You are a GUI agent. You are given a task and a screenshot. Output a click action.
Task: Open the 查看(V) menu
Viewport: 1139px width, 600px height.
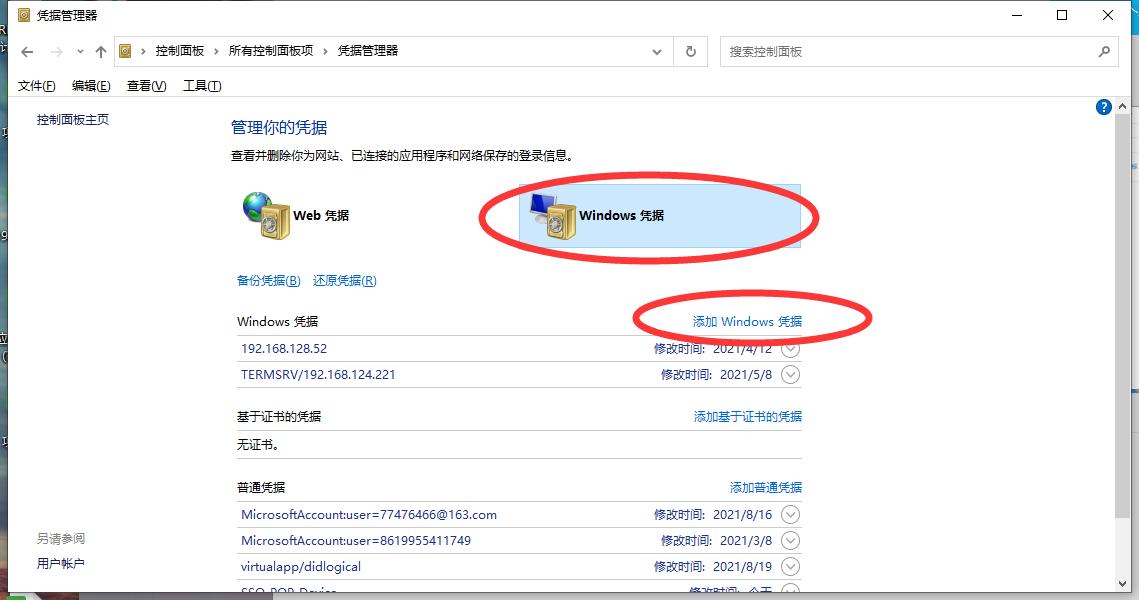tap(147, 86)
